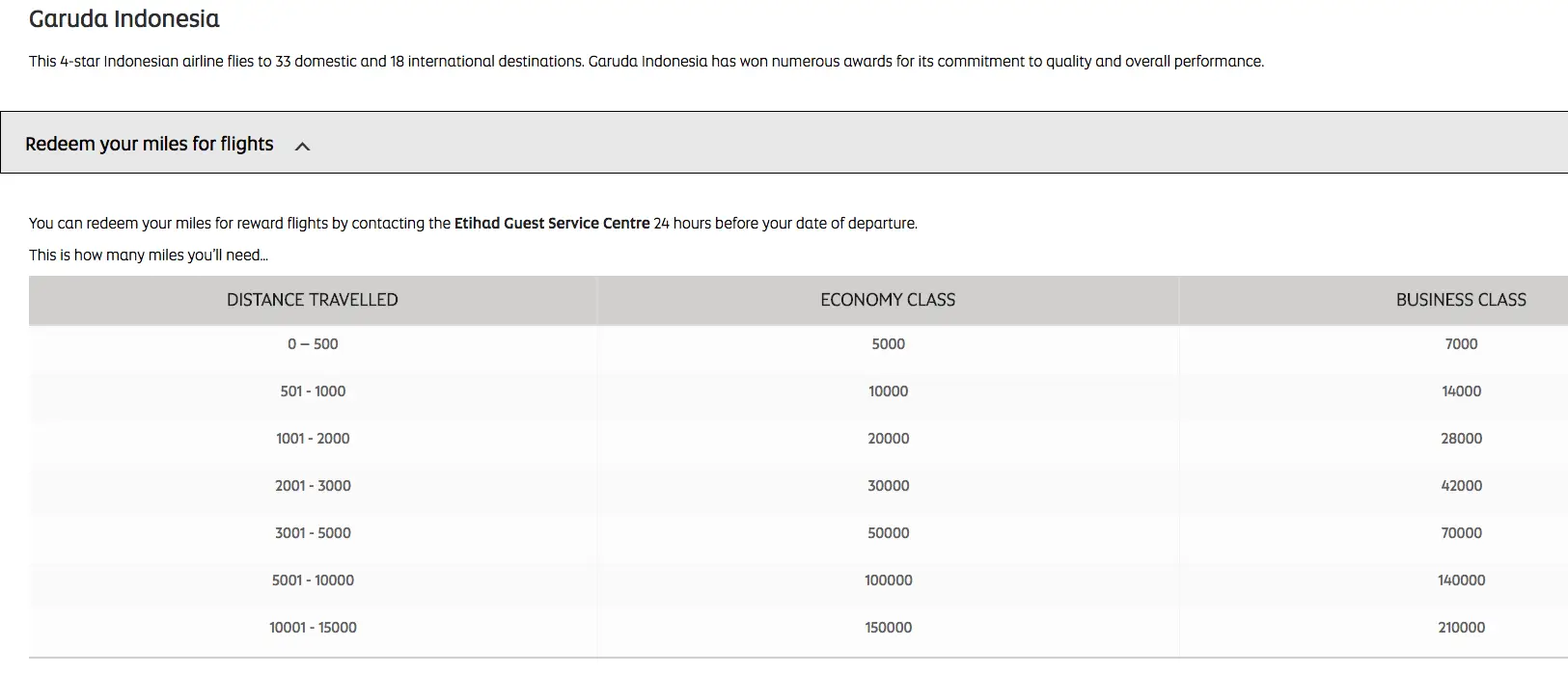This screenshot has height=674, width=1568.
Task: Select the 150000 economy miles value
Action: tap(888, 628)
